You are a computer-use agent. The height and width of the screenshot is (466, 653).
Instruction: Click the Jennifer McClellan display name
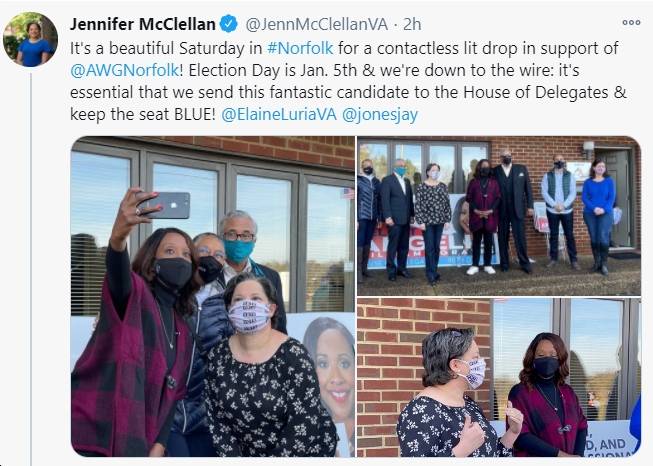pyautogui.click(x=142, y=24)
